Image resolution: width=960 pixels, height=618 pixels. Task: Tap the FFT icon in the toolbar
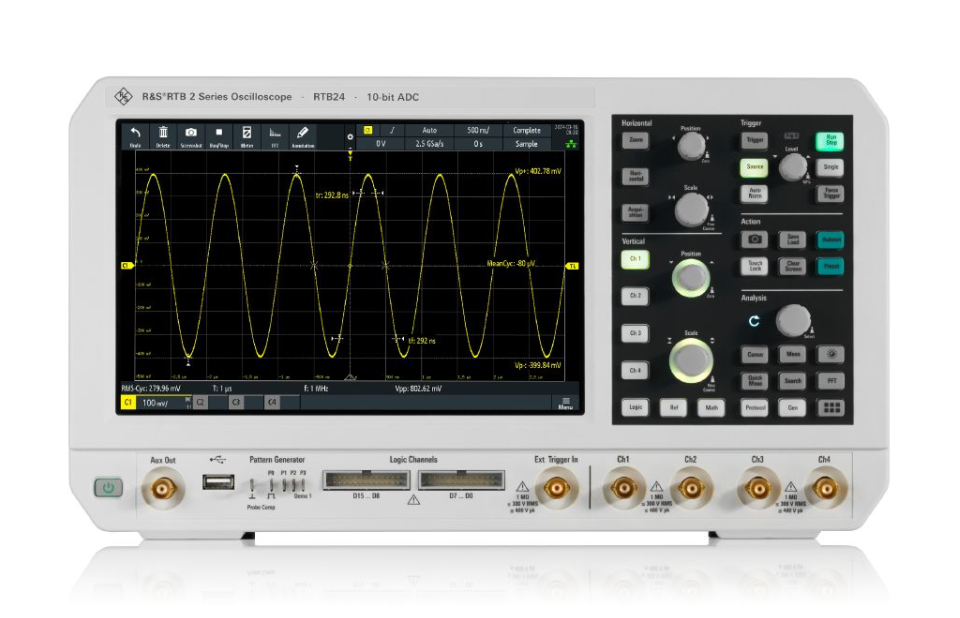pyautogui.click(x=275, y=135)
